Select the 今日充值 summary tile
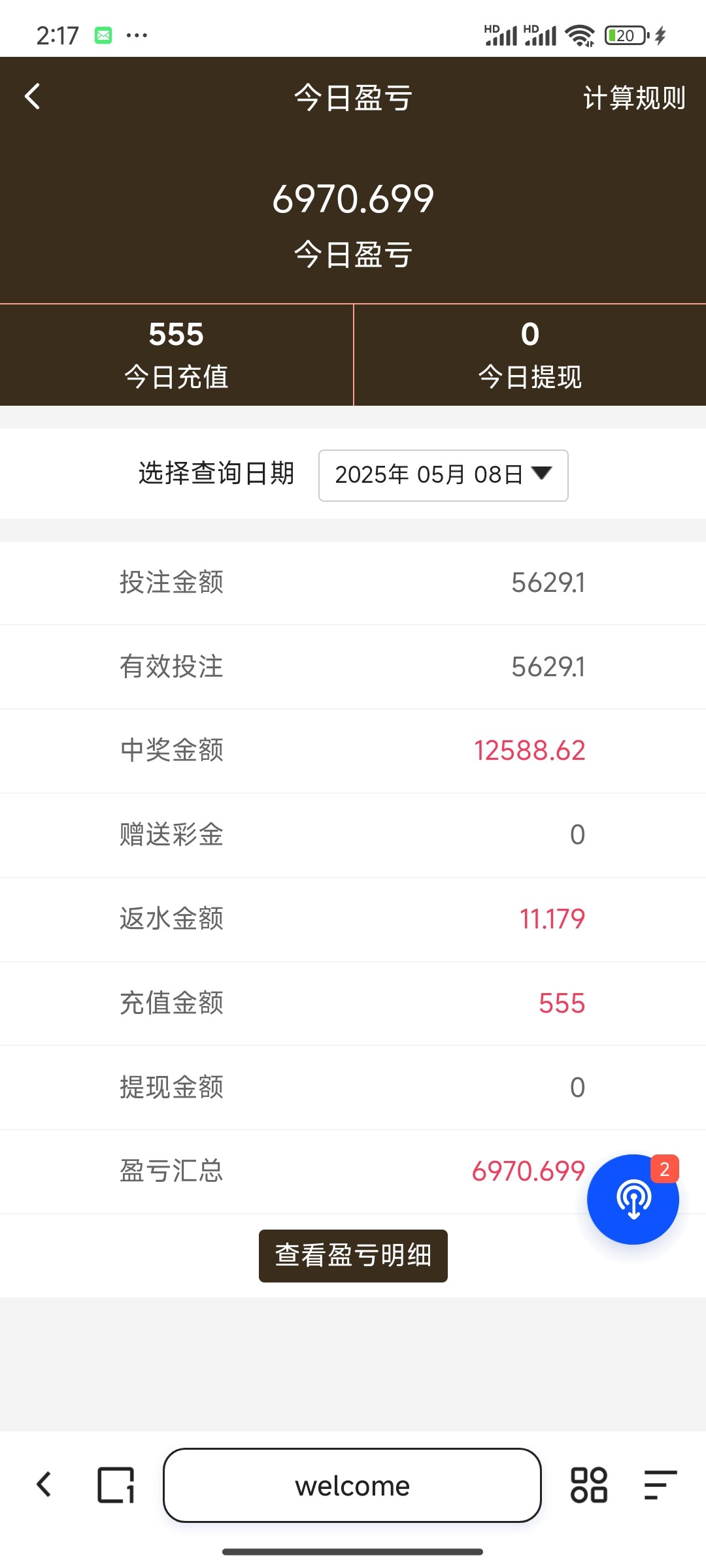Viewport: 706px width, 1568px height. pos(176,355)
